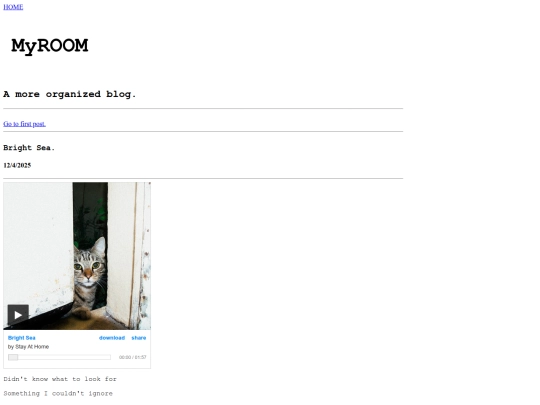Screen dimensions: 540x405
Task: Seek along the audio progress bar
Action: pyautogui.click(x=59, y=357)
